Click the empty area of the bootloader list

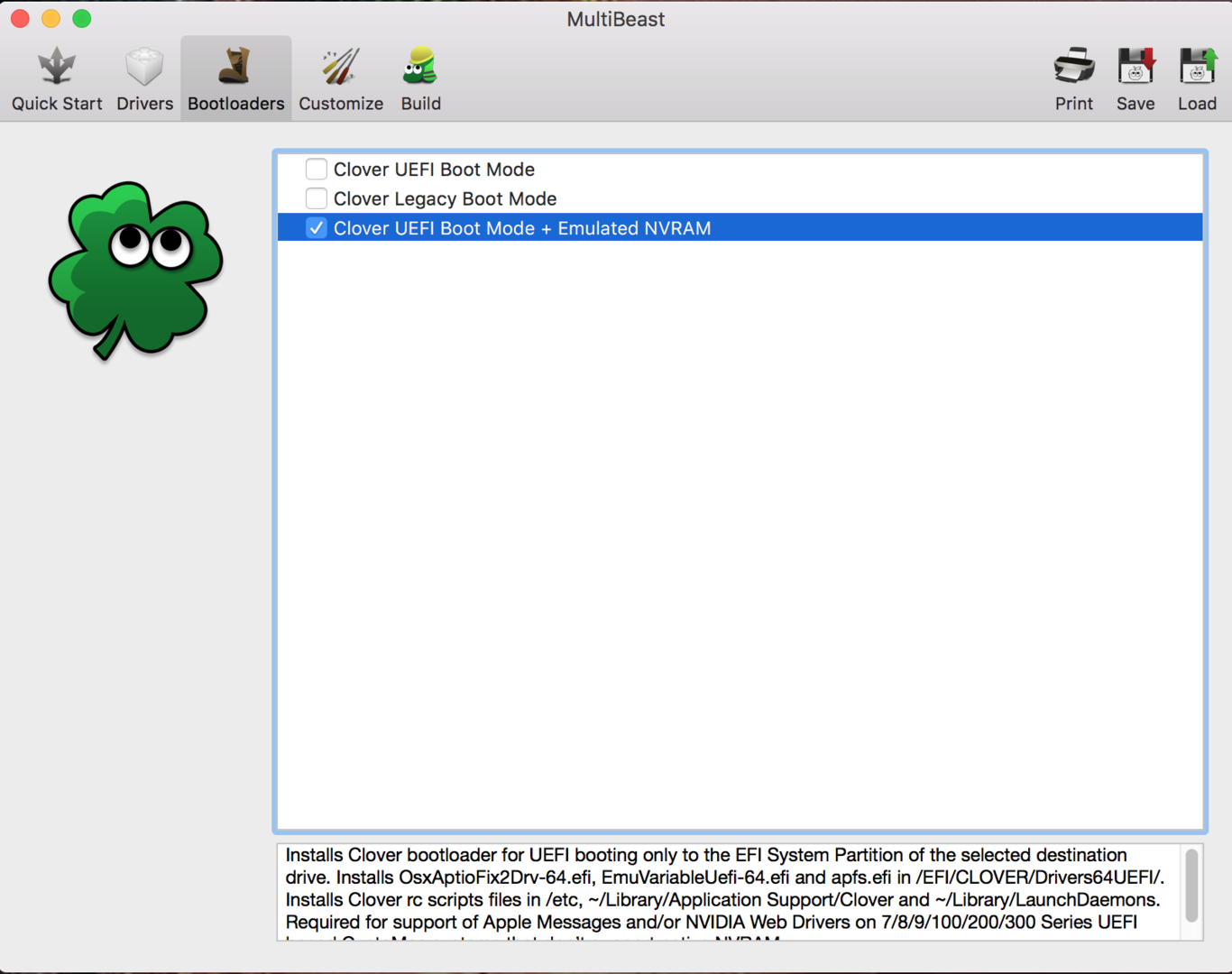(x=740, y=532)
